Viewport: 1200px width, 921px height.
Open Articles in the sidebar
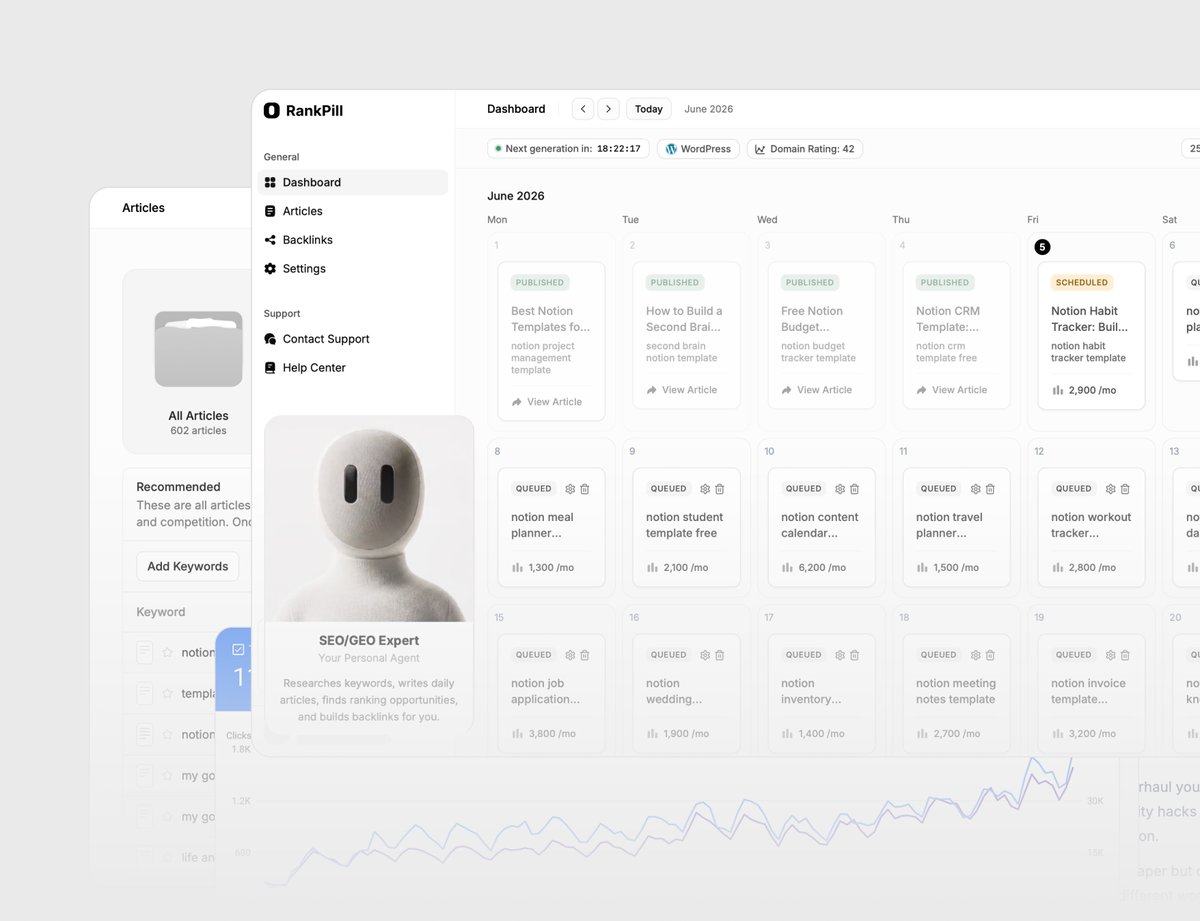[353, 211]
